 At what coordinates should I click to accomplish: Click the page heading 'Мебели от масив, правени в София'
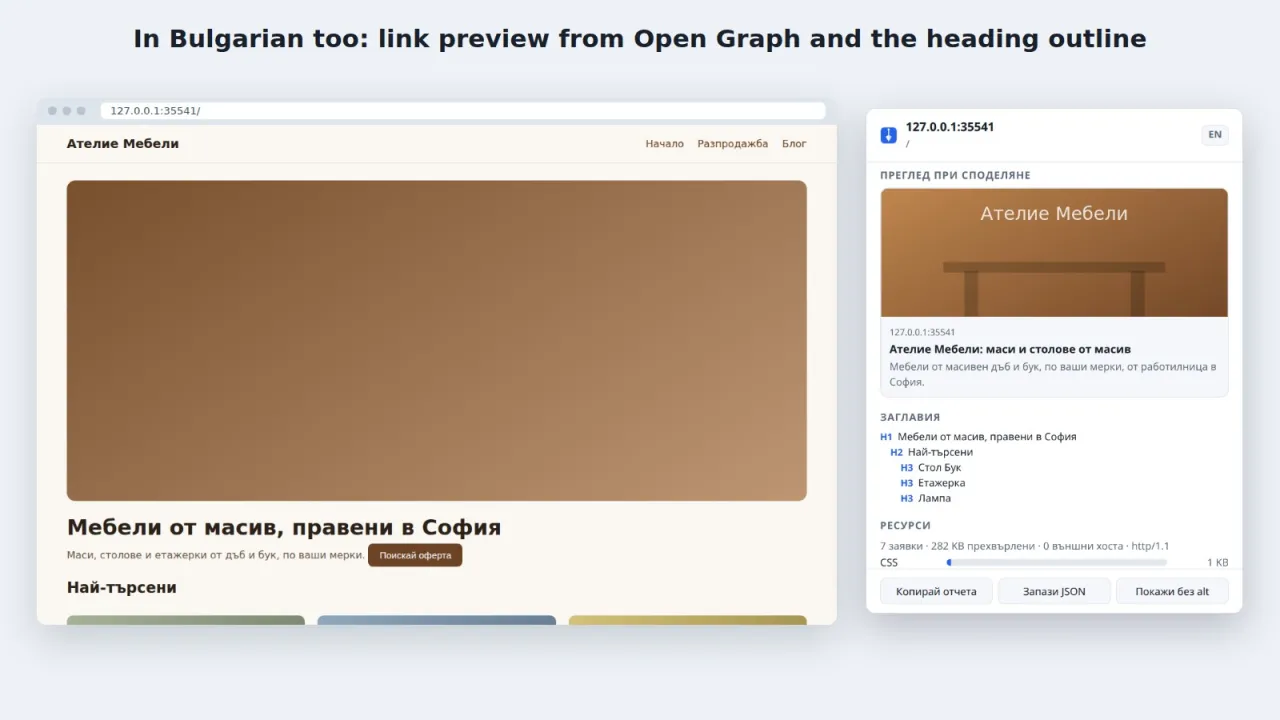(x=284, y=527)
